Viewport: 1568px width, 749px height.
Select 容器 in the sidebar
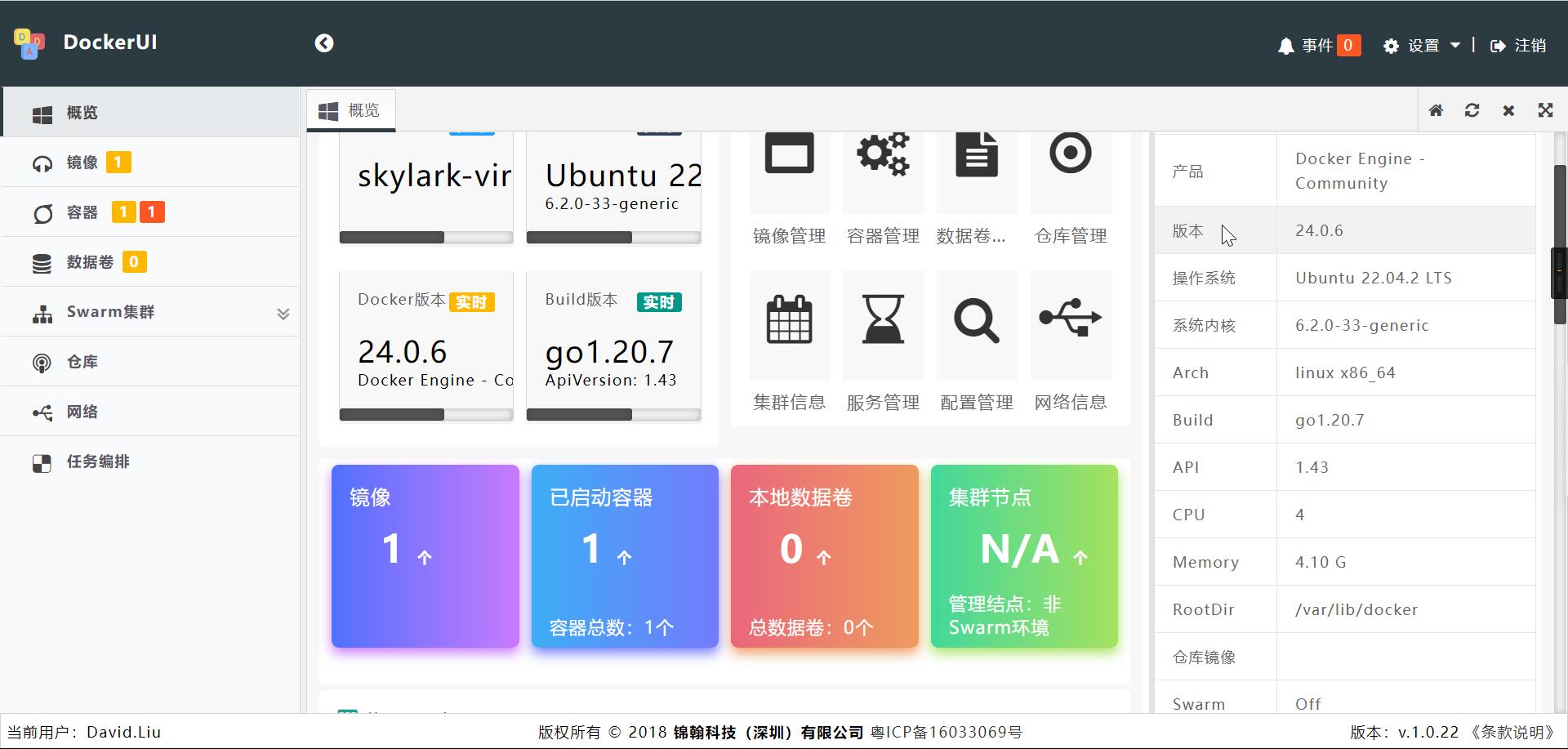(x=82, y=212)
